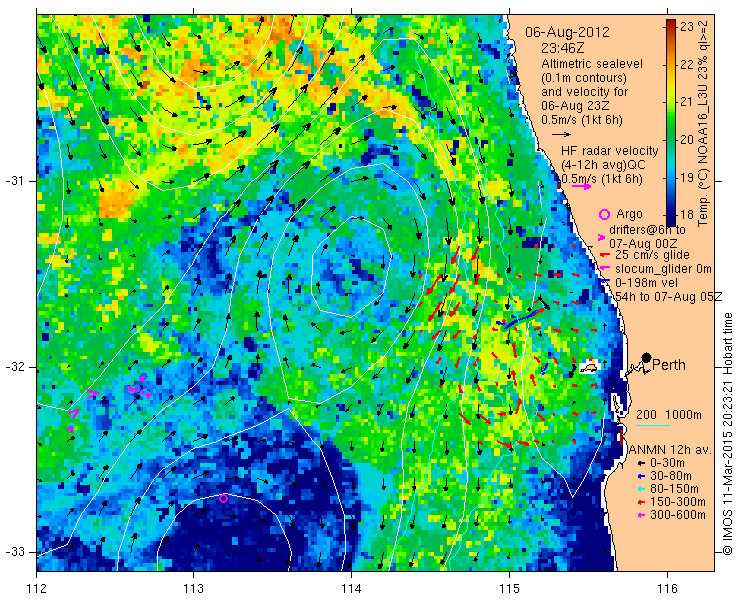740x600 pixels.
Task: Click the longitude axis label '113'
Action: tap(193, 589)
